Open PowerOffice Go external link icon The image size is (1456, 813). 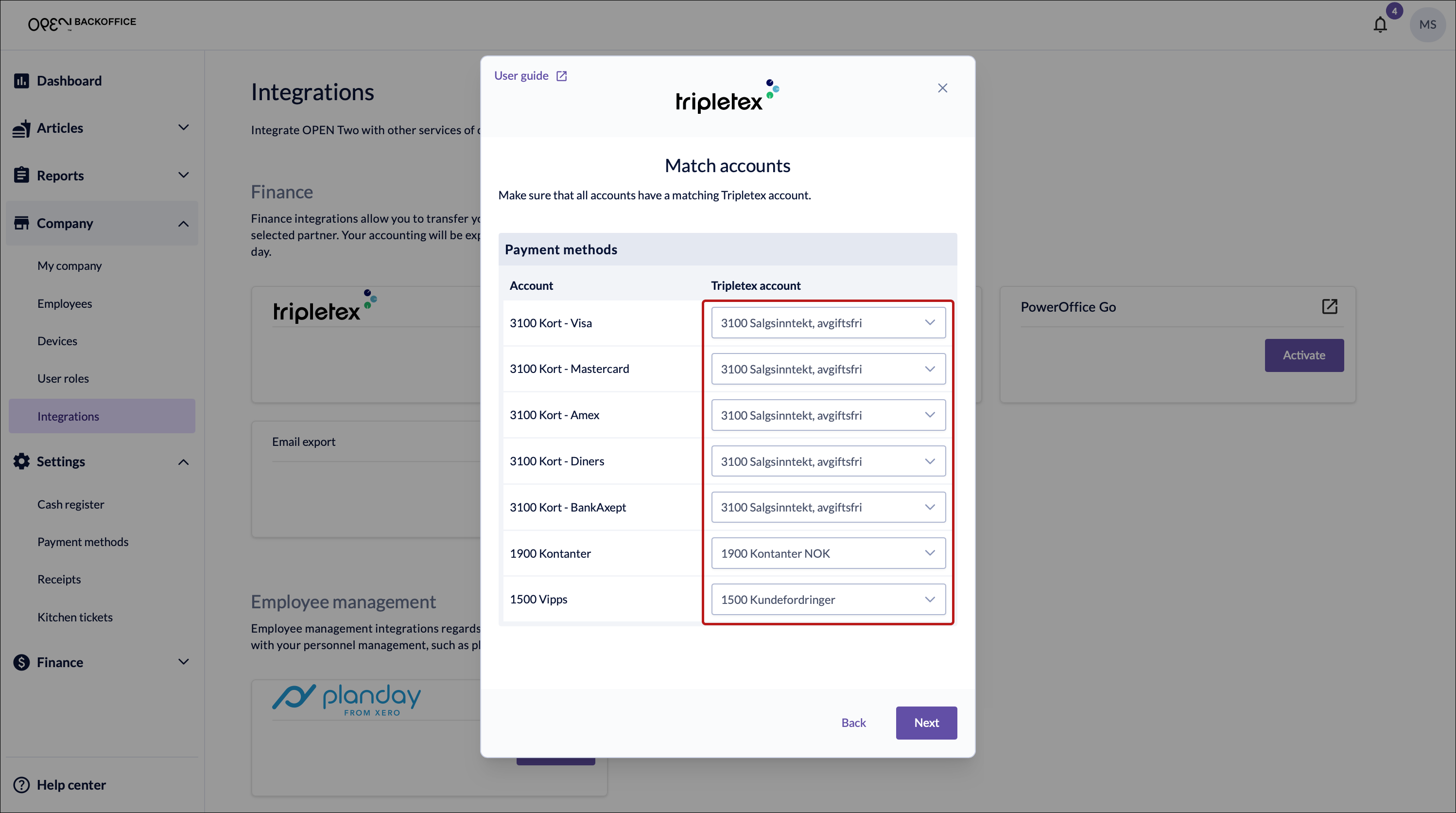[1329, 306]
